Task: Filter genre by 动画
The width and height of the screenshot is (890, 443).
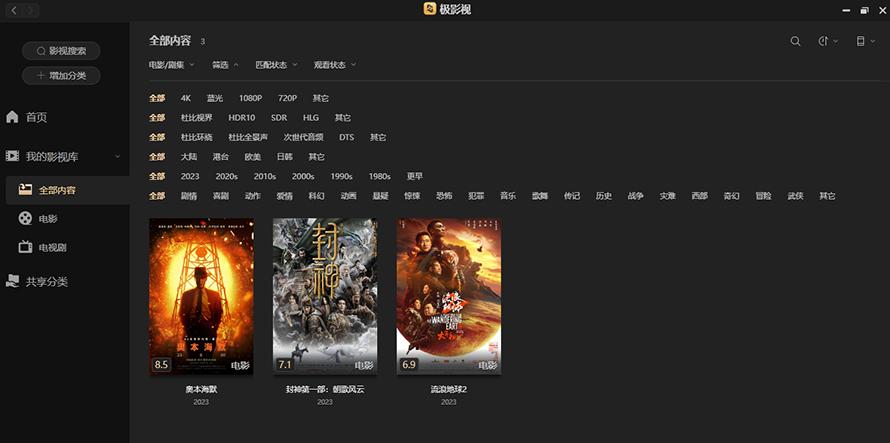Action: [349, 196]
